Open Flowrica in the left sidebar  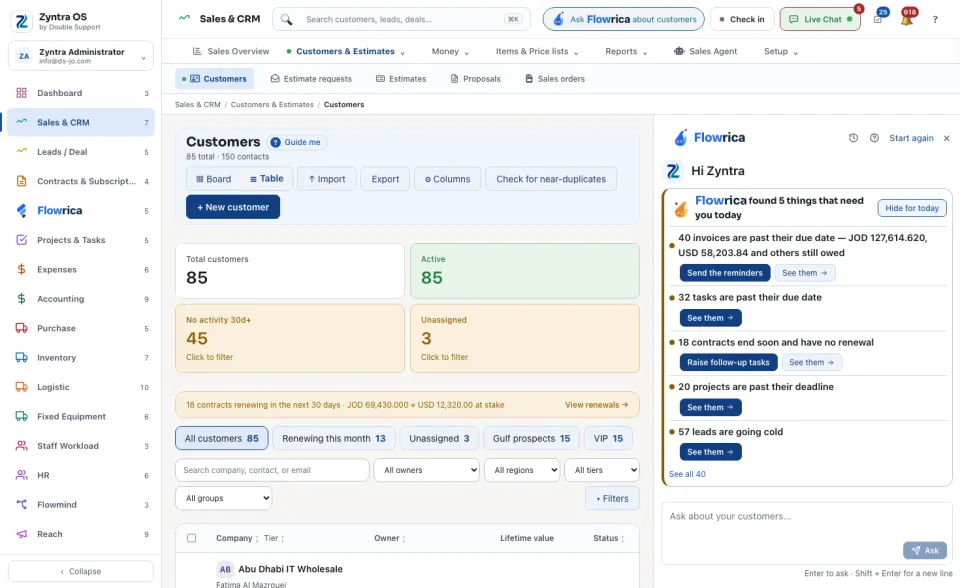(x=80, y=211)
